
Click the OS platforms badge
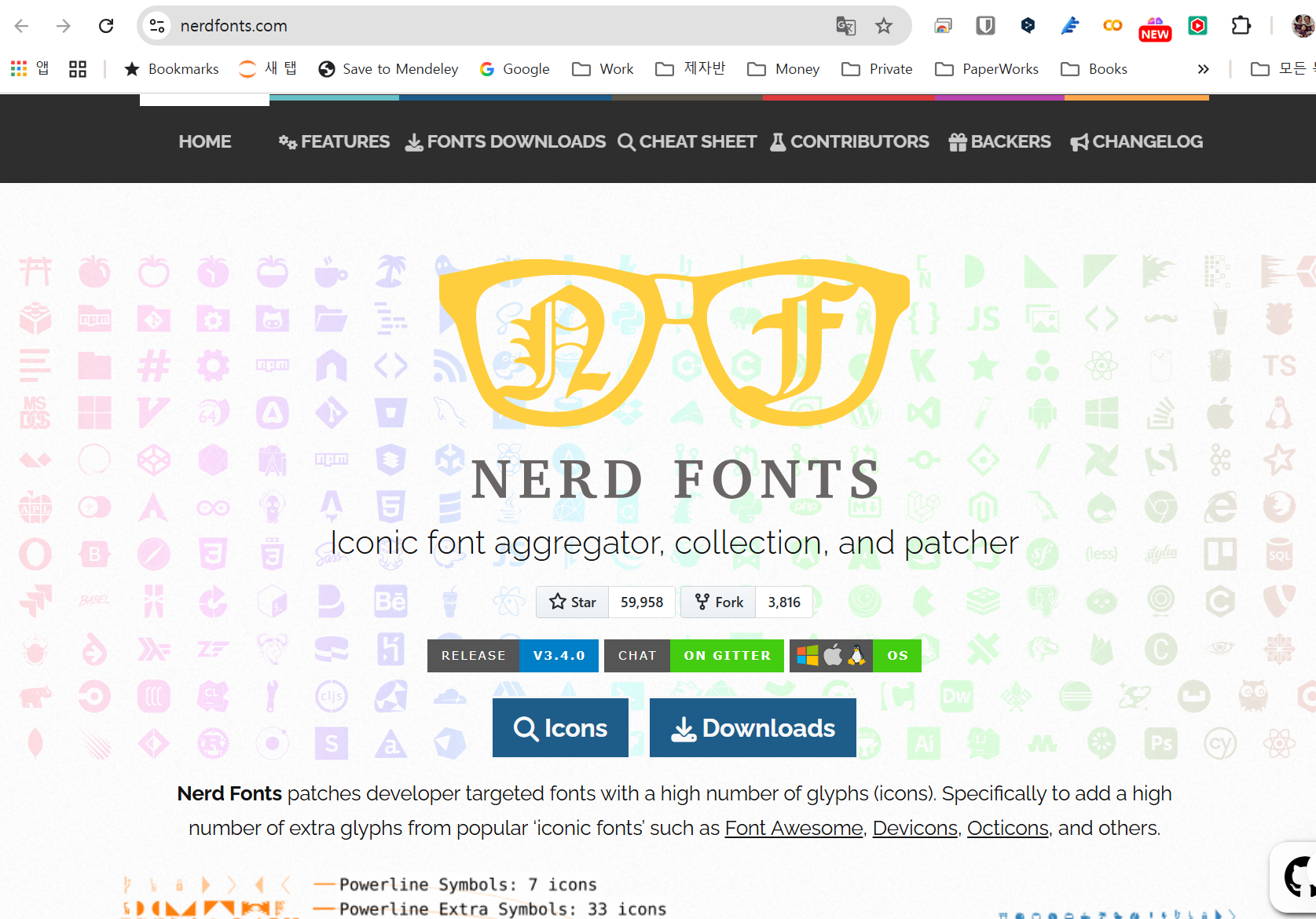(x=856, y=656)
